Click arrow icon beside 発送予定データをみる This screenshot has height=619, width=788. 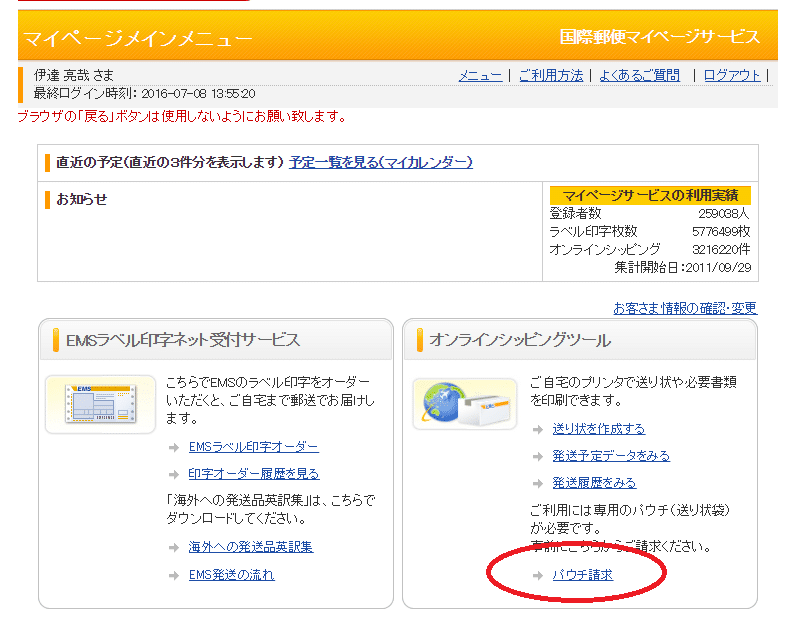[538, 456]
